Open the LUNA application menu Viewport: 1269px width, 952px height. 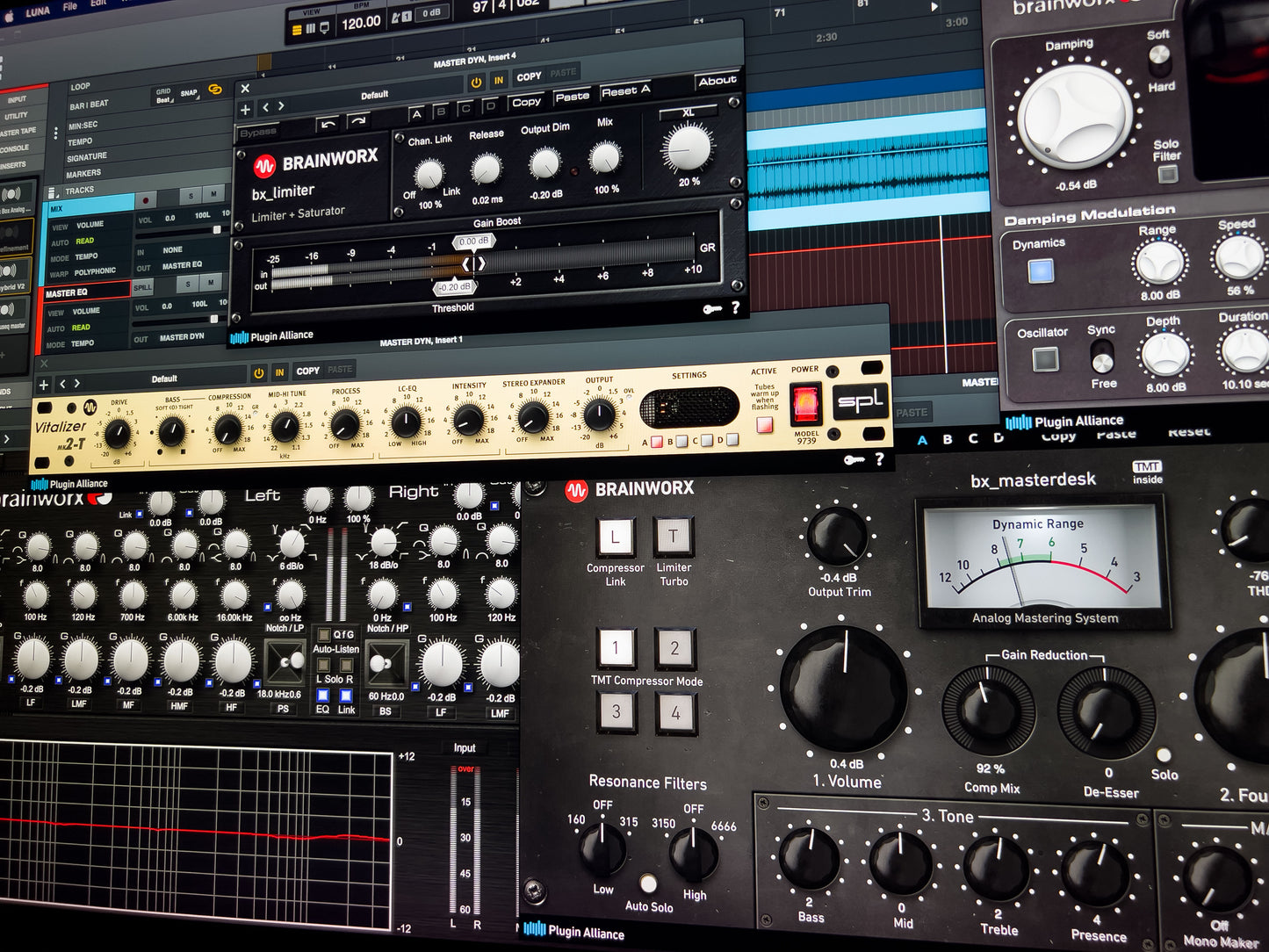tap(38, 12)
